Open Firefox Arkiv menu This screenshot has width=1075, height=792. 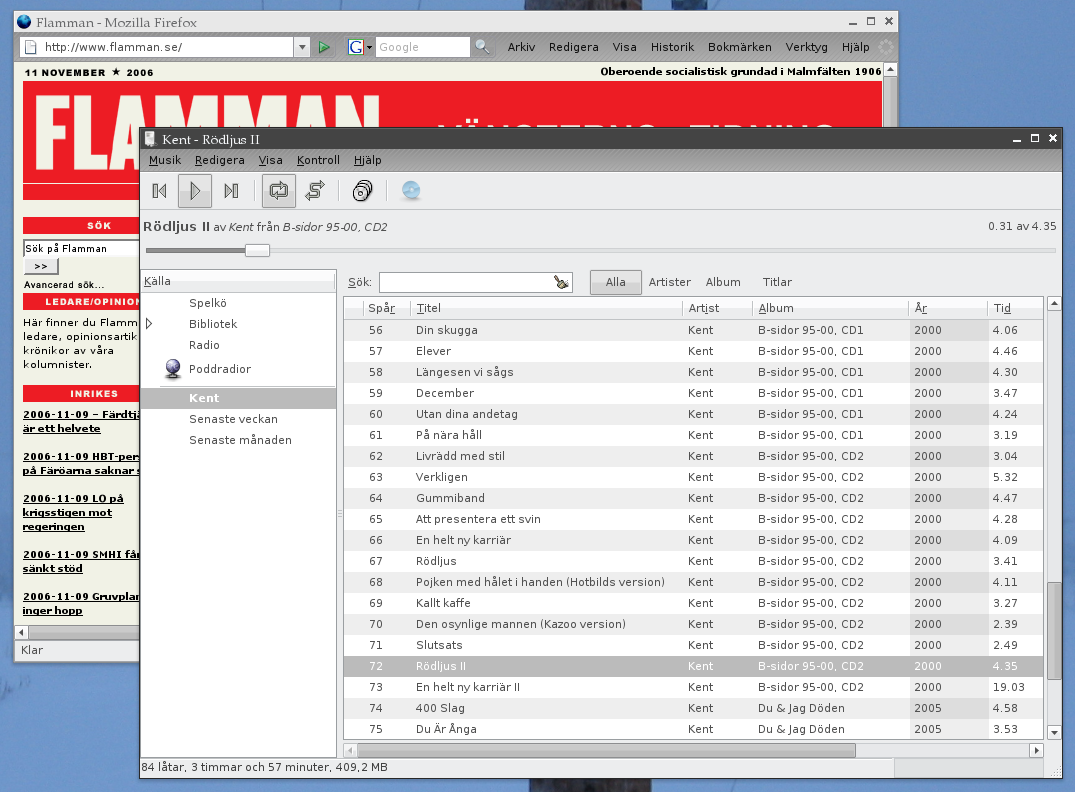[x=521, y=47]
